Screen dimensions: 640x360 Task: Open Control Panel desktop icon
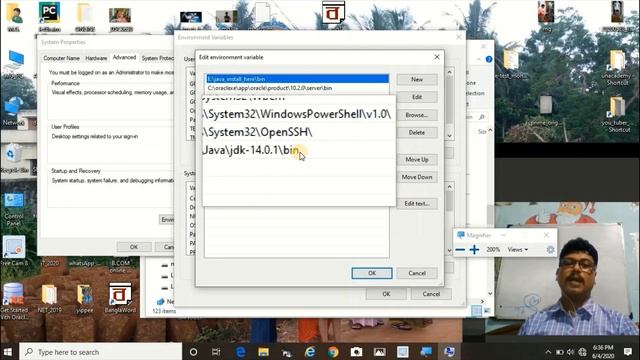14,209
